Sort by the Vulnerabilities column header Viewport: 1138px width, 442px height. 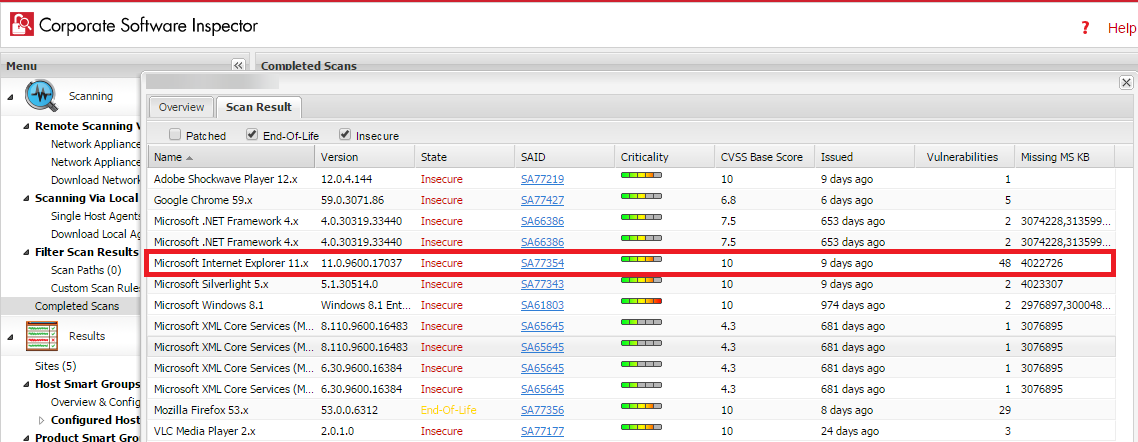pyautogui.click(x=965, y=157)
